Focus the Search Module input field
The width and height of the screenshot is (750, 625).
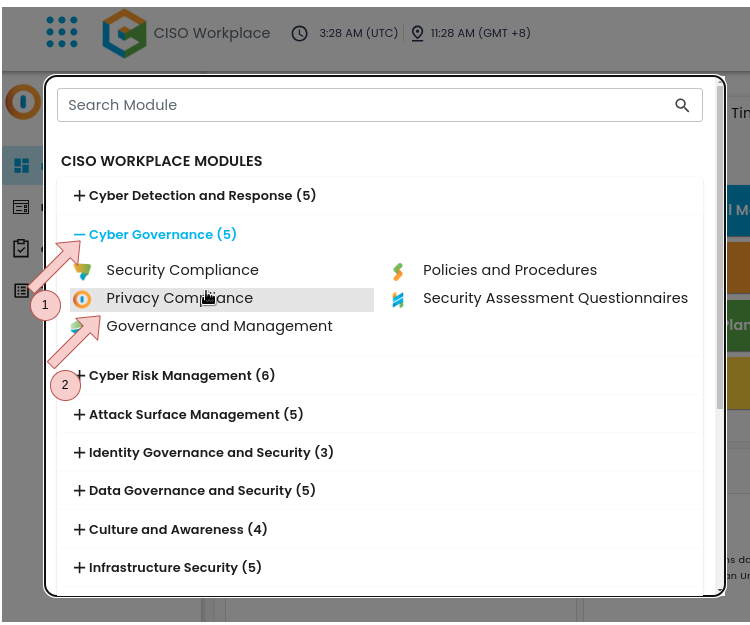pos(380,105)
